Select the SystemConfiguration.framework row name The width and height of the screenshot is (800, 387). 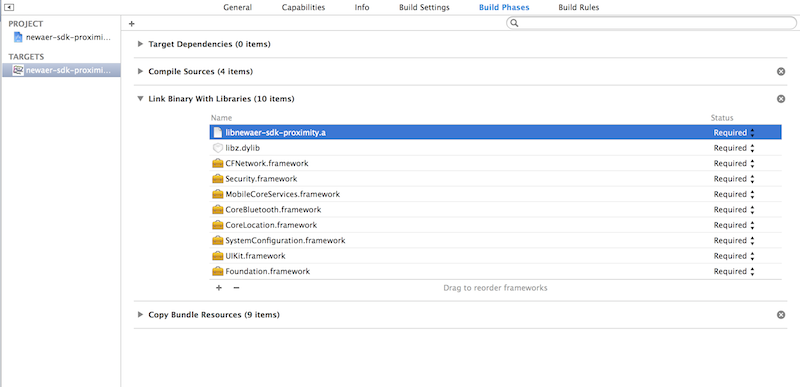285,240
